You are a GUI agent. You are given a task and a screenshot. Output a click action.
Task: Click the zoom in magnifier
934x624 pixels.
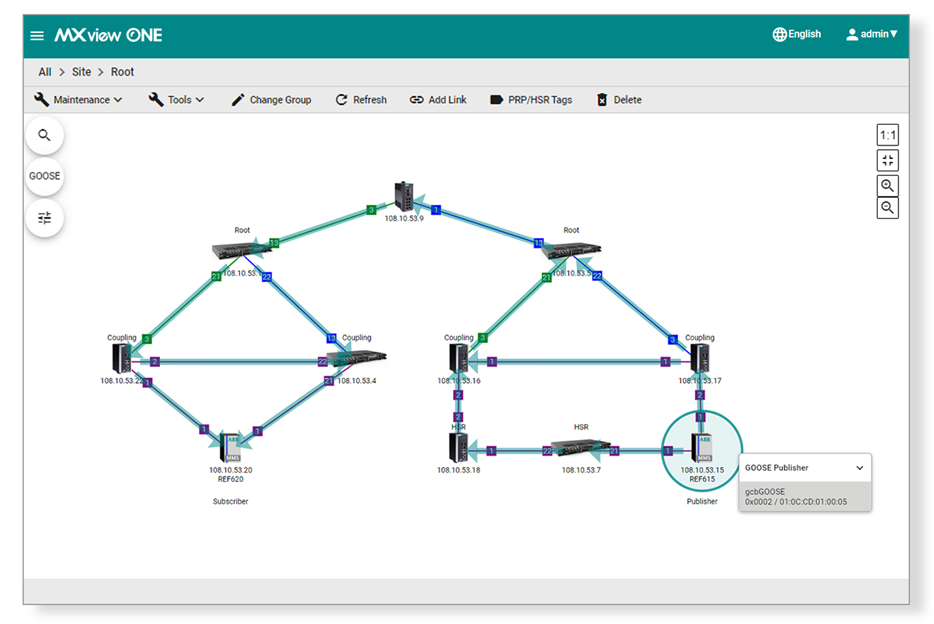click(x=887, y=185)
